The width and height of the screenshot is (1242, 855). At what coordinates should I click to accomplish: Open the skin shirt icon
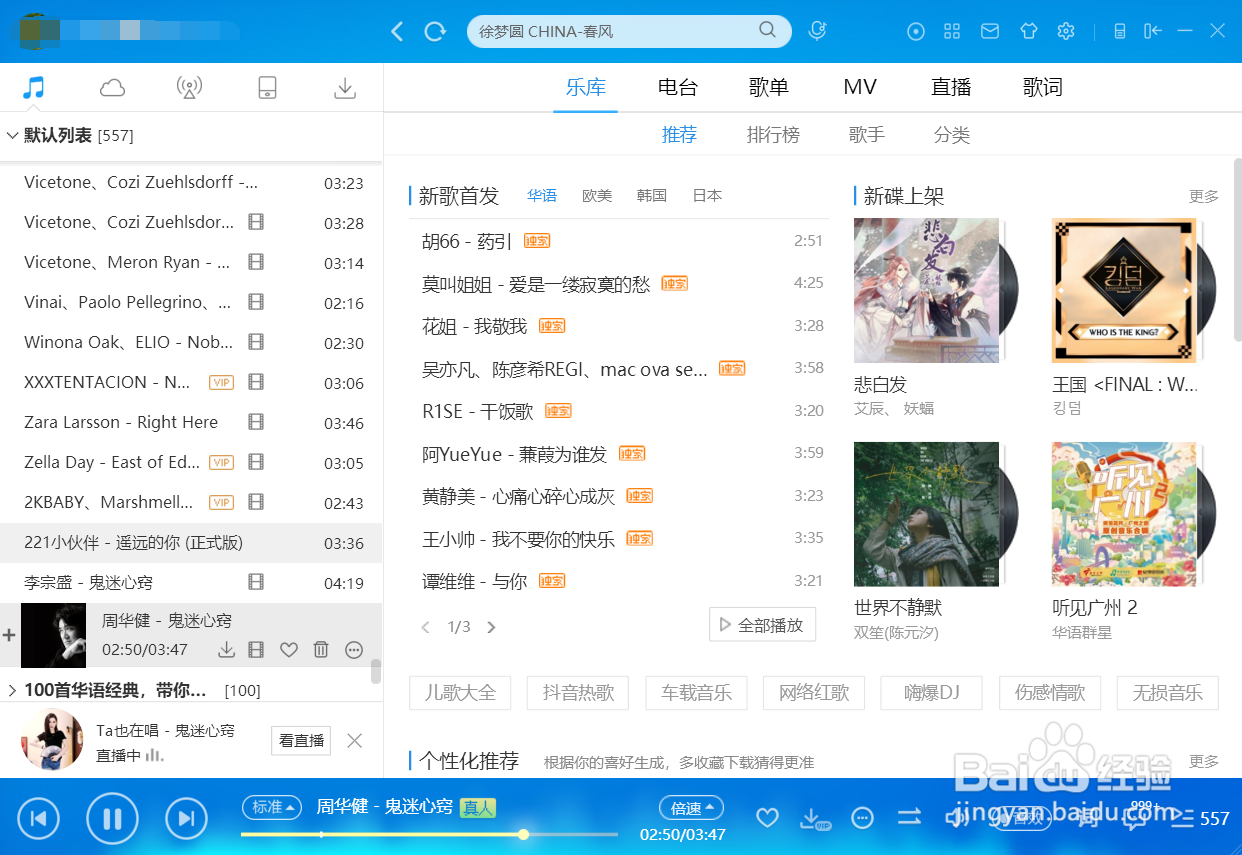pyautogui.click(x=1028, y=32)
